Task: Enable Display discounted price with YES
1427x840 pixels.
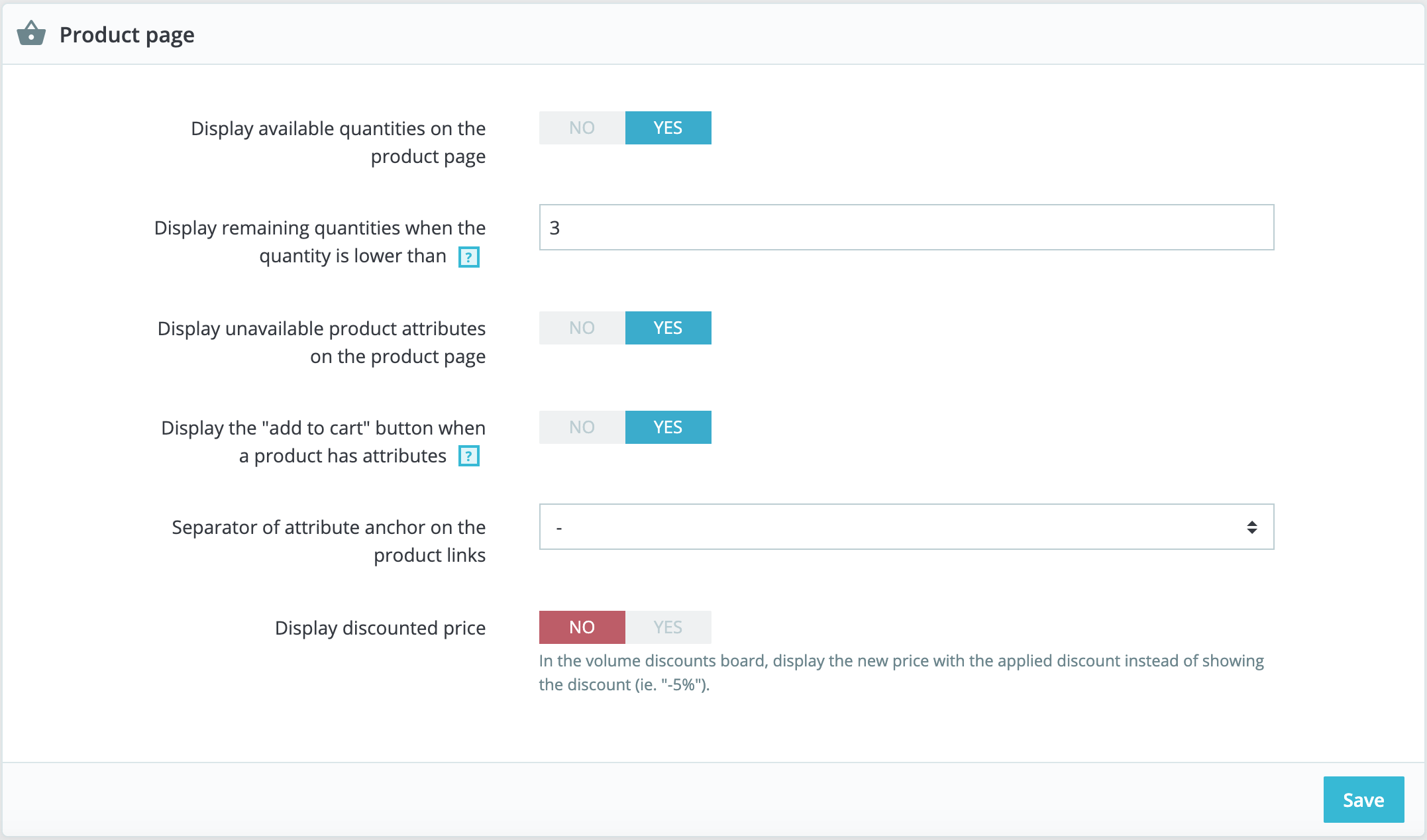Action: [668, 627]
